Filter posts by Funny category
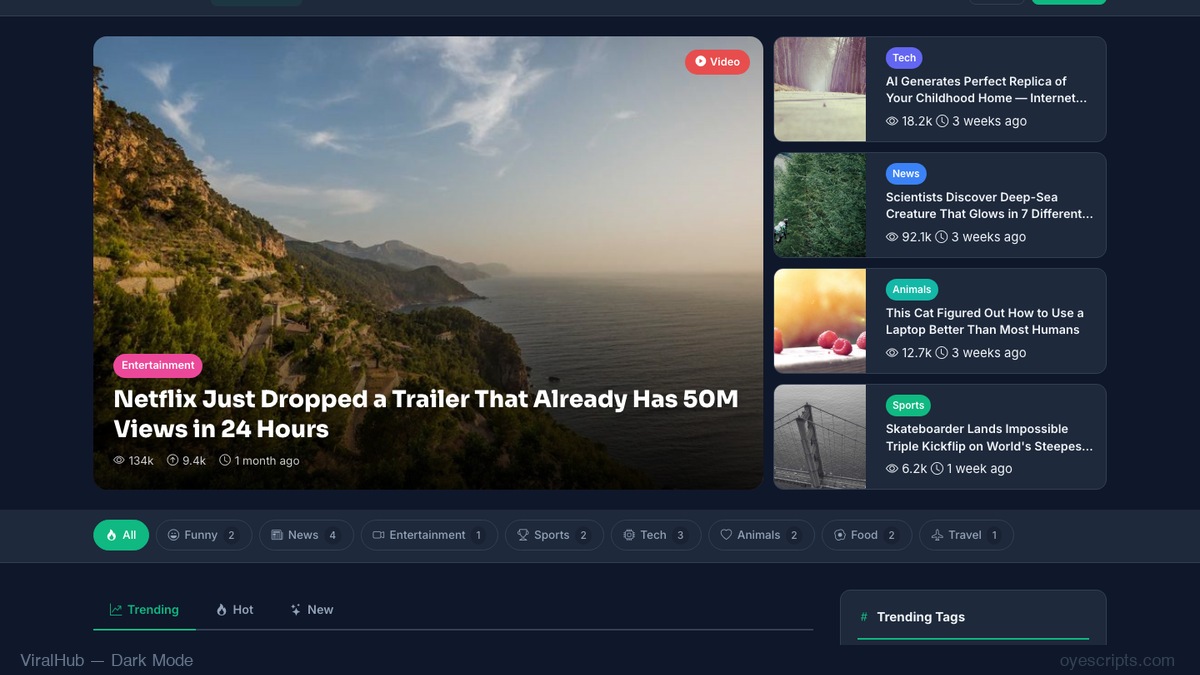The width and height of the screenshot is (1200, 675). 204,535
